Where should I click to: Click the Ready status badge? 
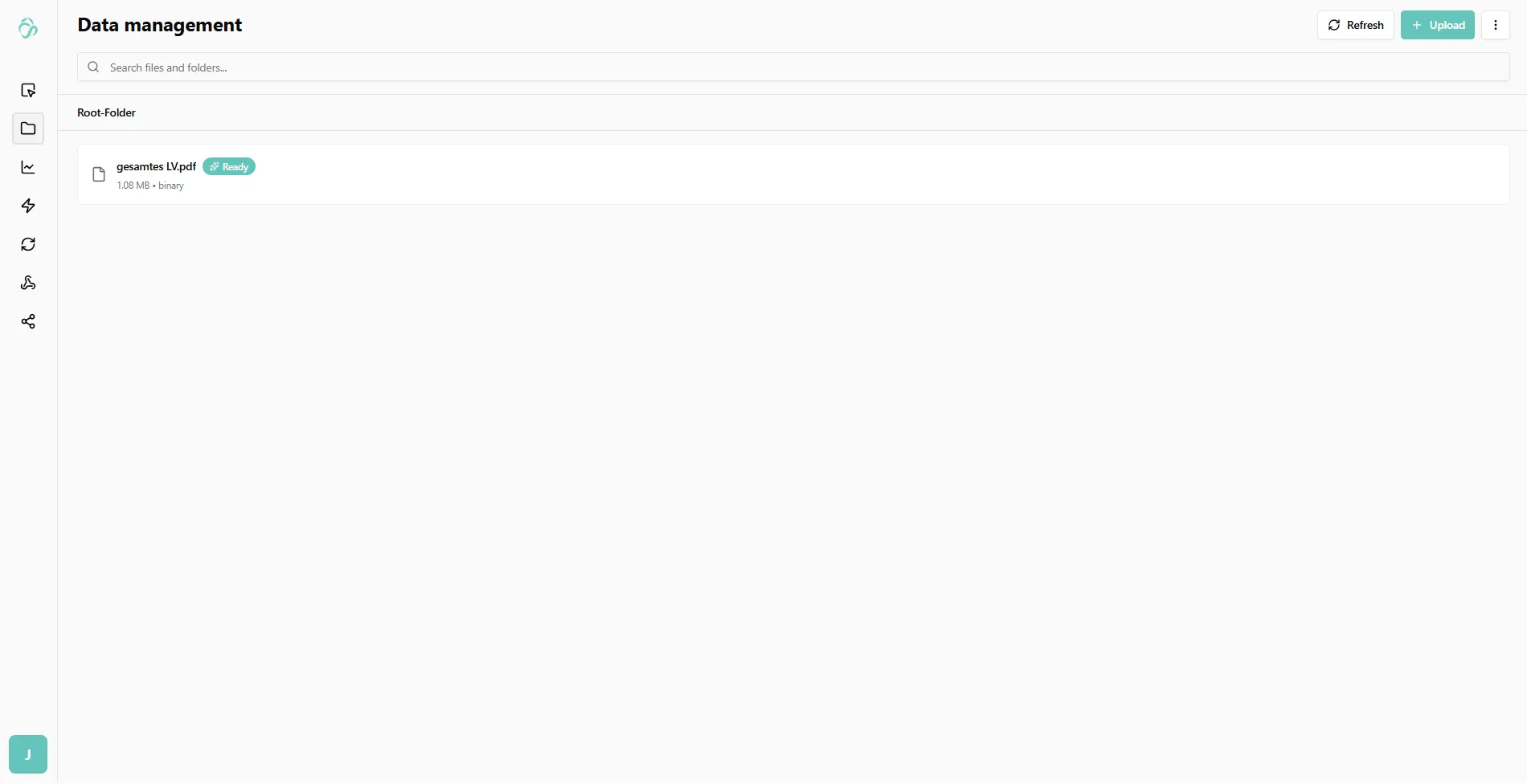(229, 166)
